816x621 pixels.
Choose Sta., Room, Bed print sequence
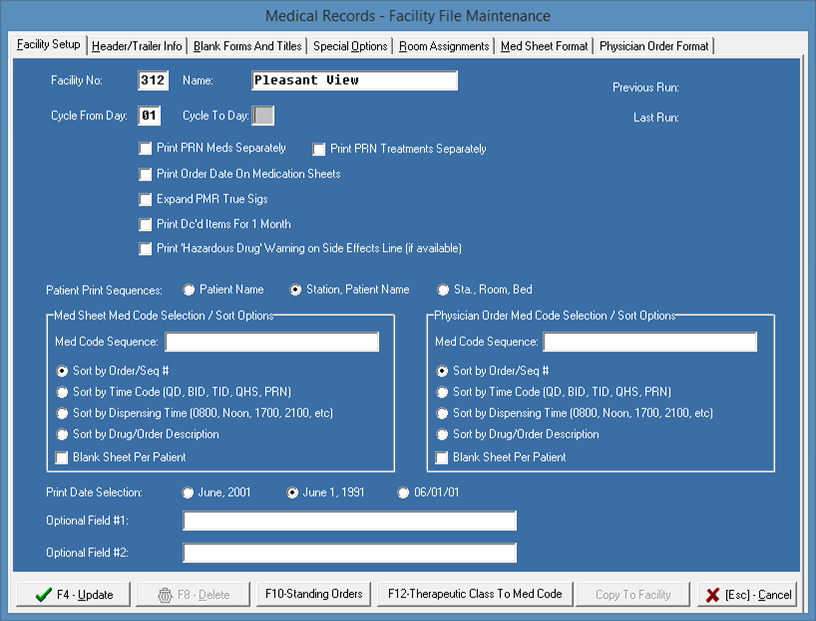tap(443, 290)
